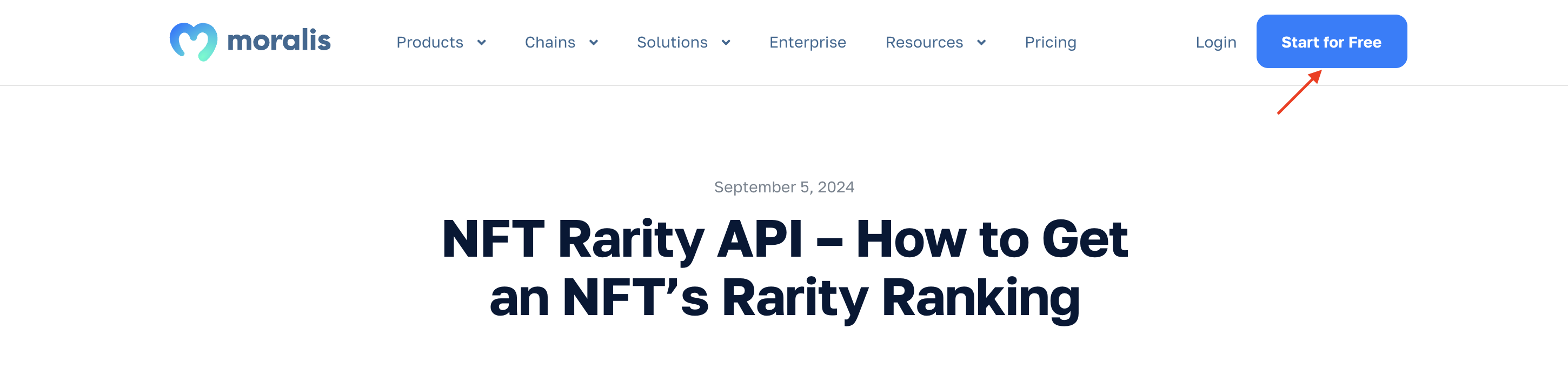Viewport: 1568px width, 388px height.
Task: Open the Chains menu
Action: coord(550,43)
